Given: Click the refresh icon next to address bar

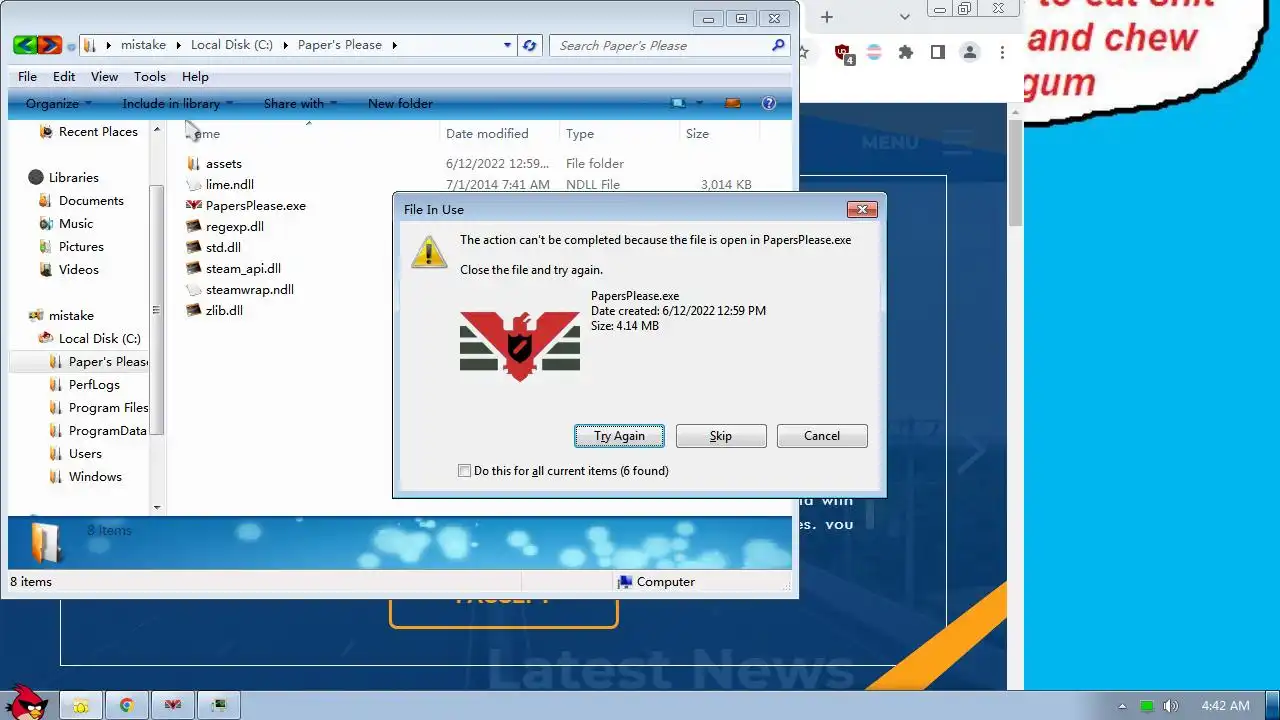Looking at the screenshot, I should coord(529,45).
